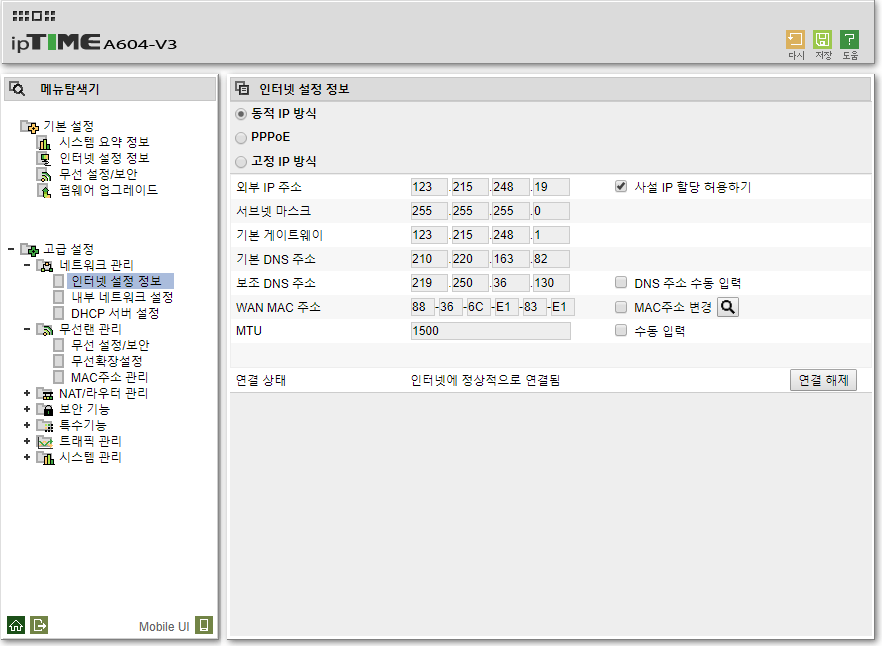The width and height of the screenshot is (887, 646).
Task: Click the 펌웨어 업그레이드 icon
Action: (x=45, y=191)
